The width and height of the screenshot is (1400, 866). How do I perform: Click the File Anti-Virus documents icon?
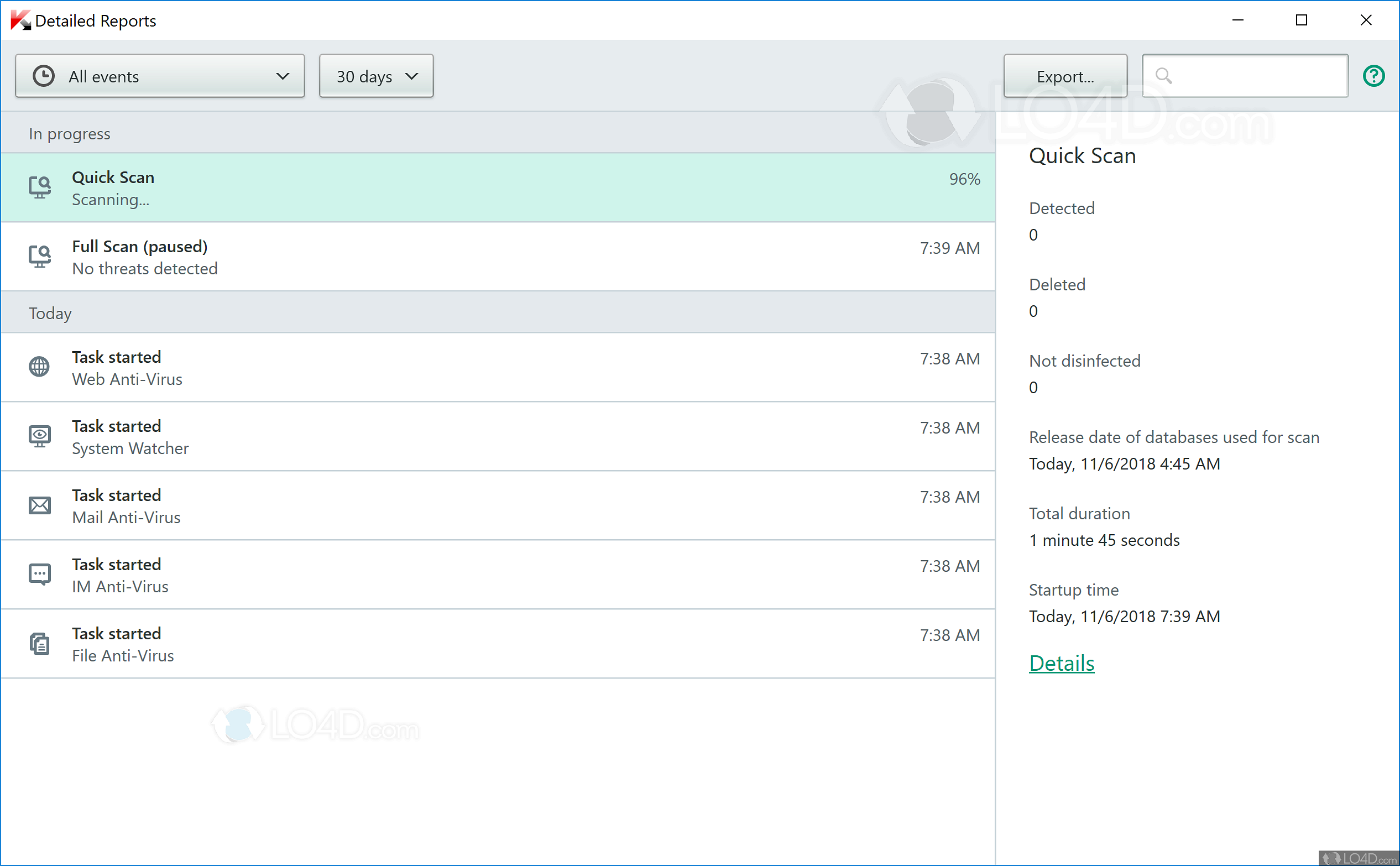click(x=39, y=644)
